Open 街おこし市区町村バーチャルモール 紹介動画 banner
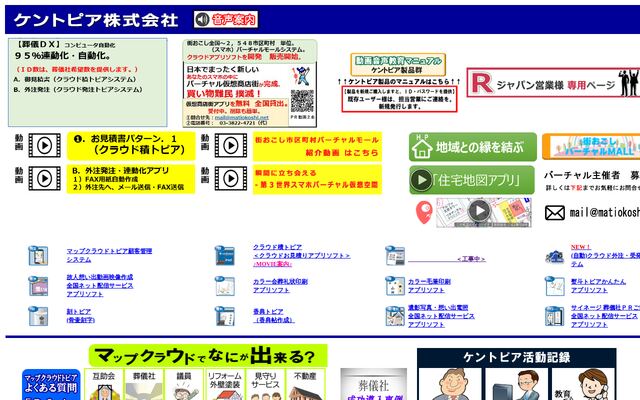Screen dimensions: 640x400 tap(317, 146)
